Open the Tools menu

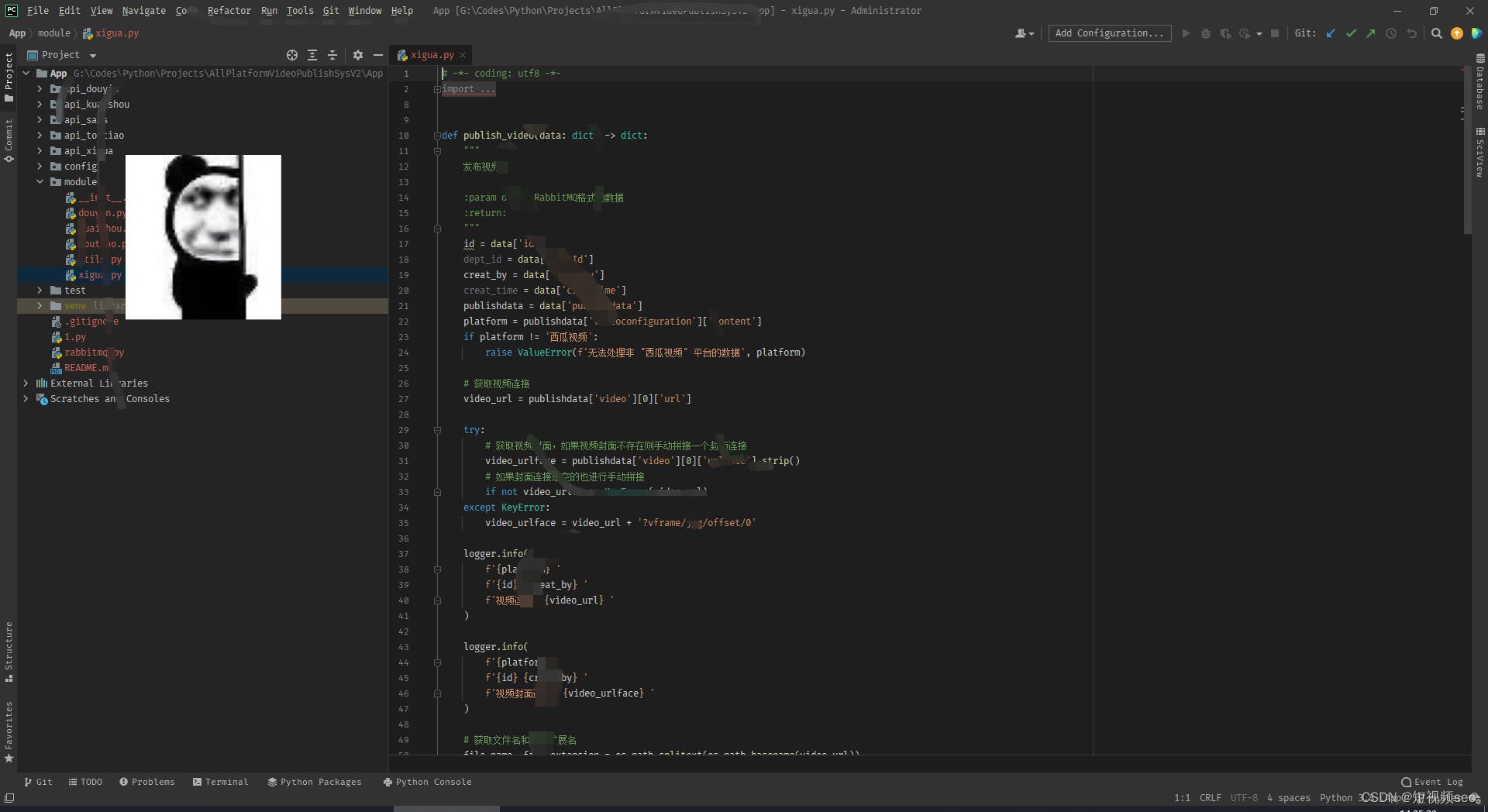[x=300, y=11]
